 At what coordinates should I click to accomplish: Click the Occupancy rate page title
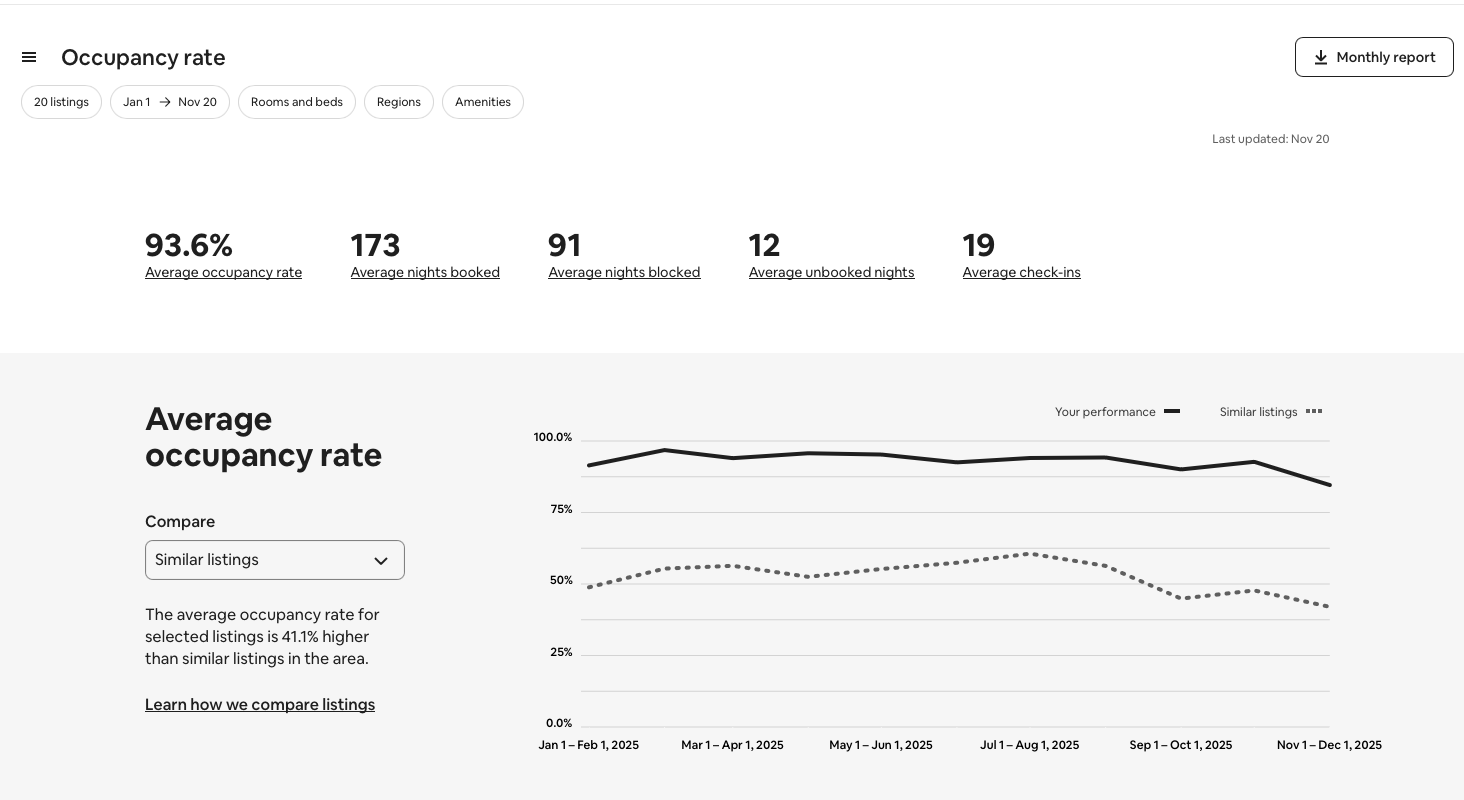(143, 57)
